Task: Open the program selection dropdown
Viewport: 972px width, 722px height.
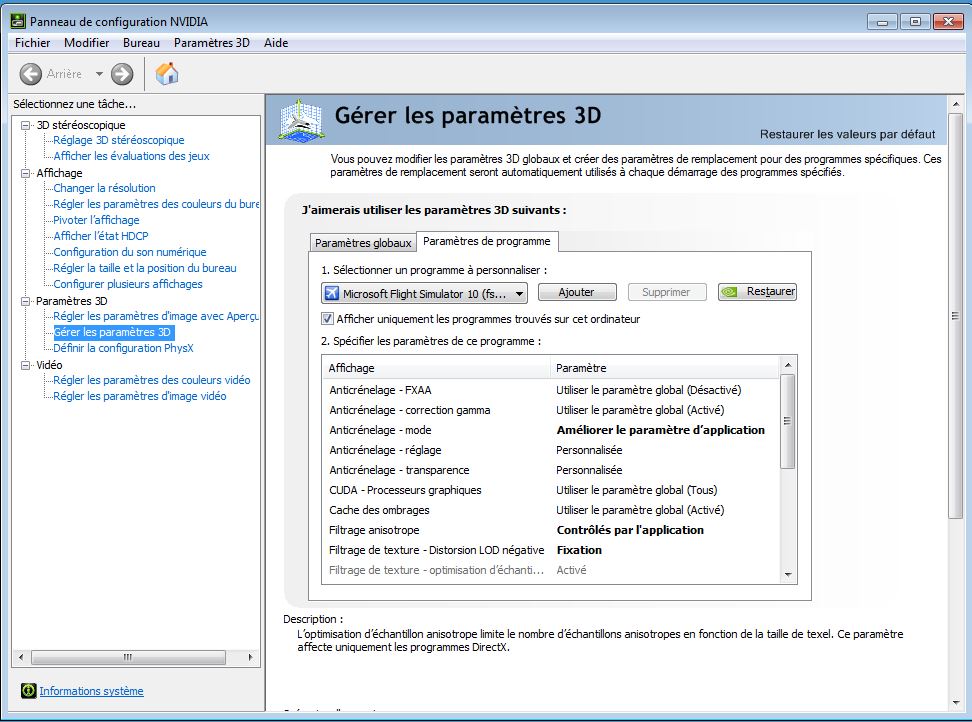Action: pyautogui.click(x=424, y=293)
